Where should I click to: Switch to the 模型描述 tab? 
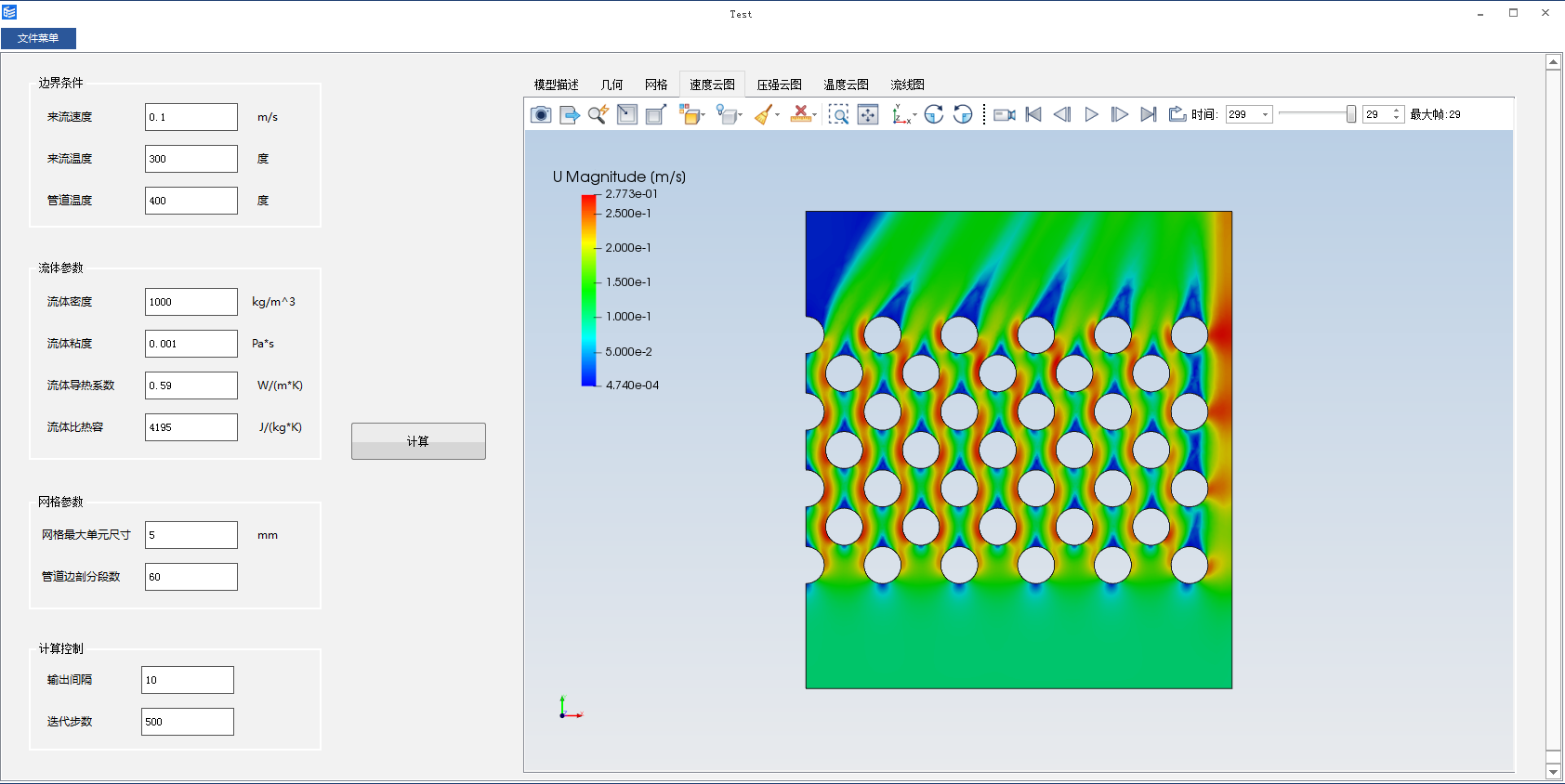point(557,85)
